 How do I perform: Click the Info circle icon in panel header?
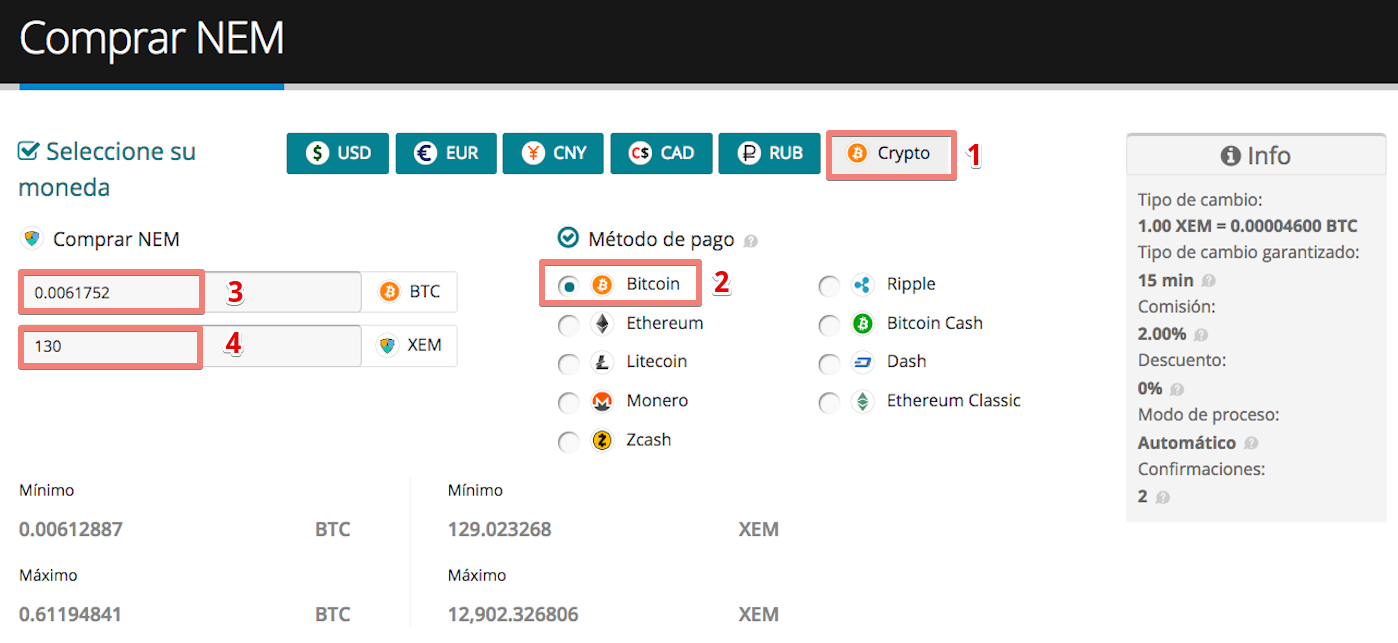click(x=1231, y=157)
